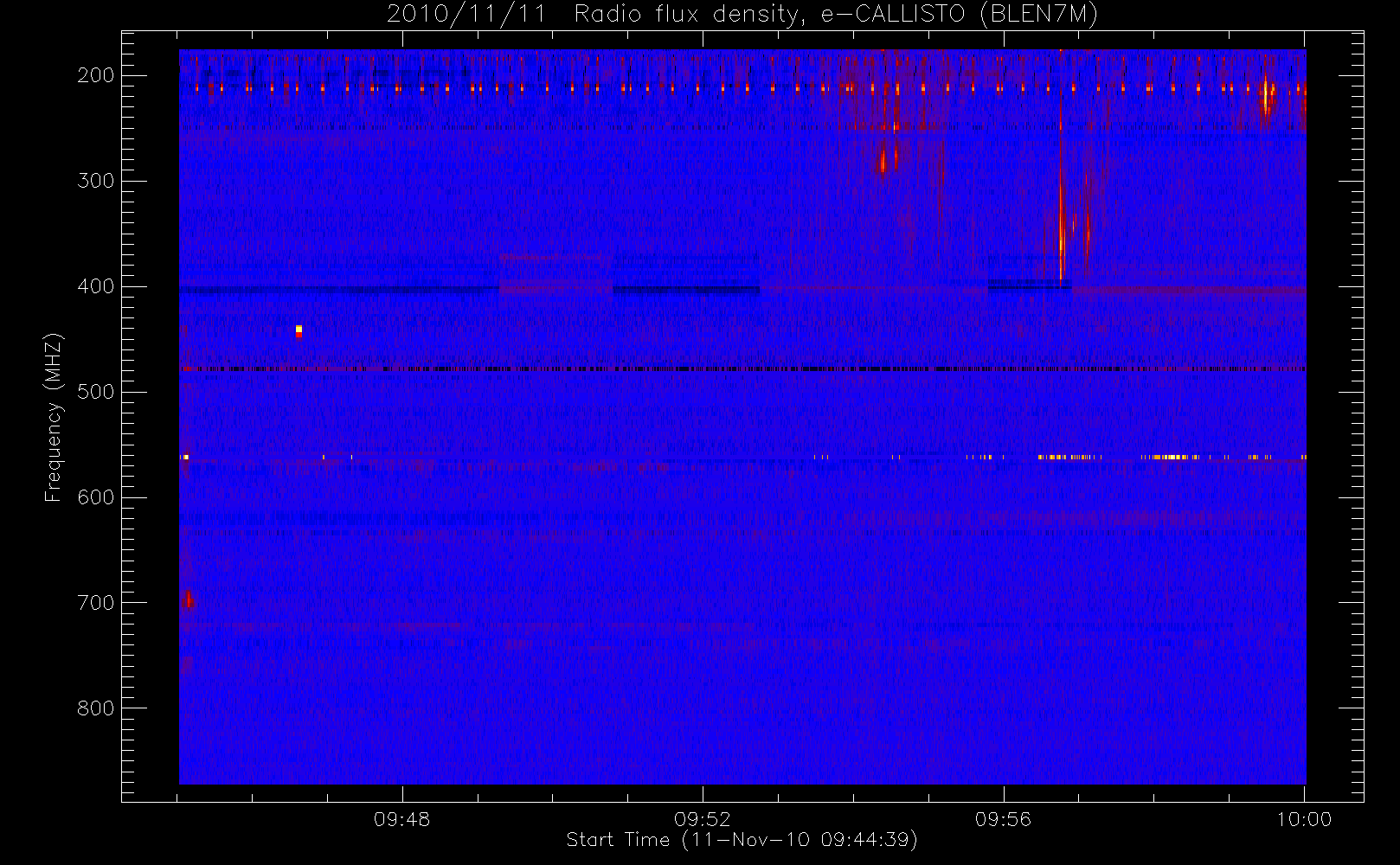This screenshot has height=865, width=1400.
Task: Click the 500 frequency tick label
Action: pyautogui.click(x=96, y=392)
